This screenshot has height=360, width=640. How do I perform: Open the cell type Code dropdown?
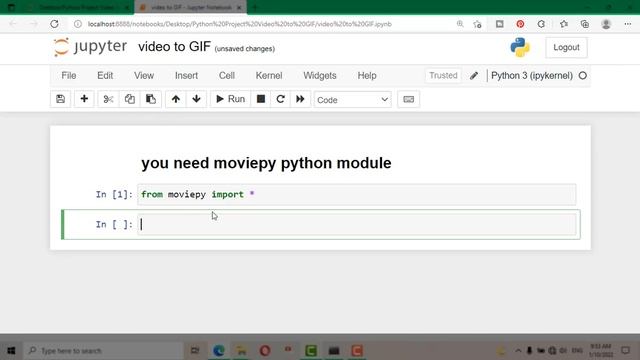coord(353,100)
